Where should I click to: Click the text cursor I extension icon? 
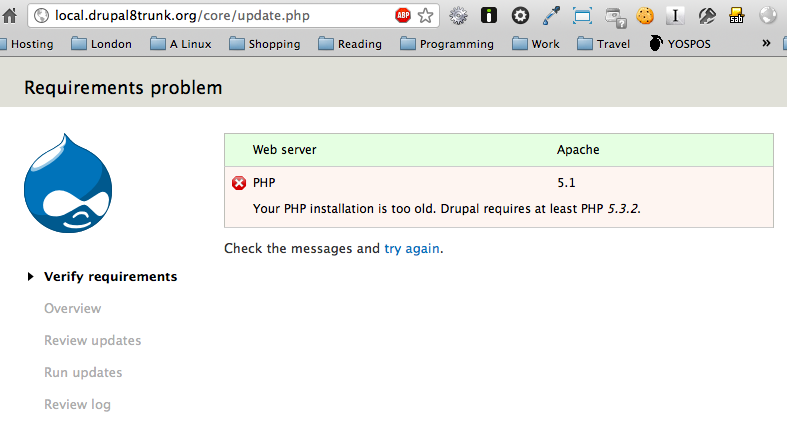675,16
